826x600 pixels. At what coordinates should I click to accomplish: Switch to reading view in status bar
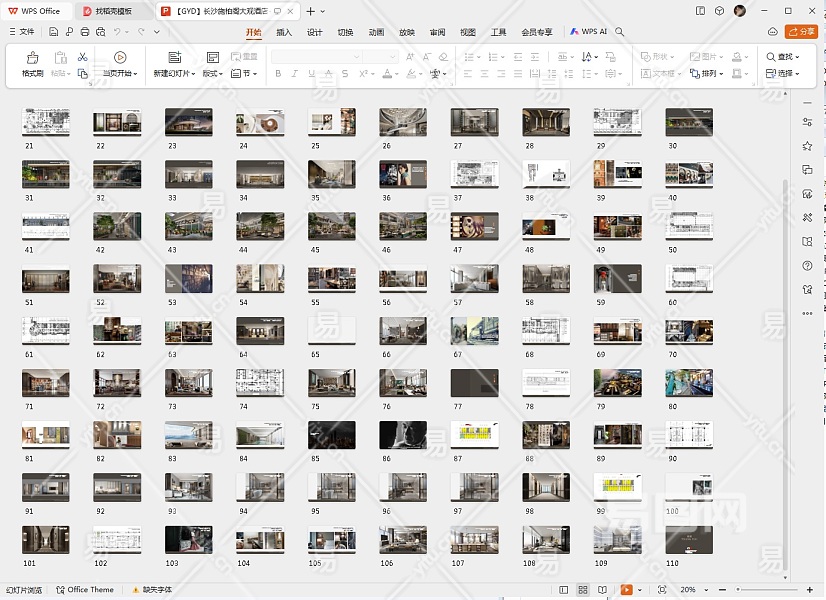602,590
